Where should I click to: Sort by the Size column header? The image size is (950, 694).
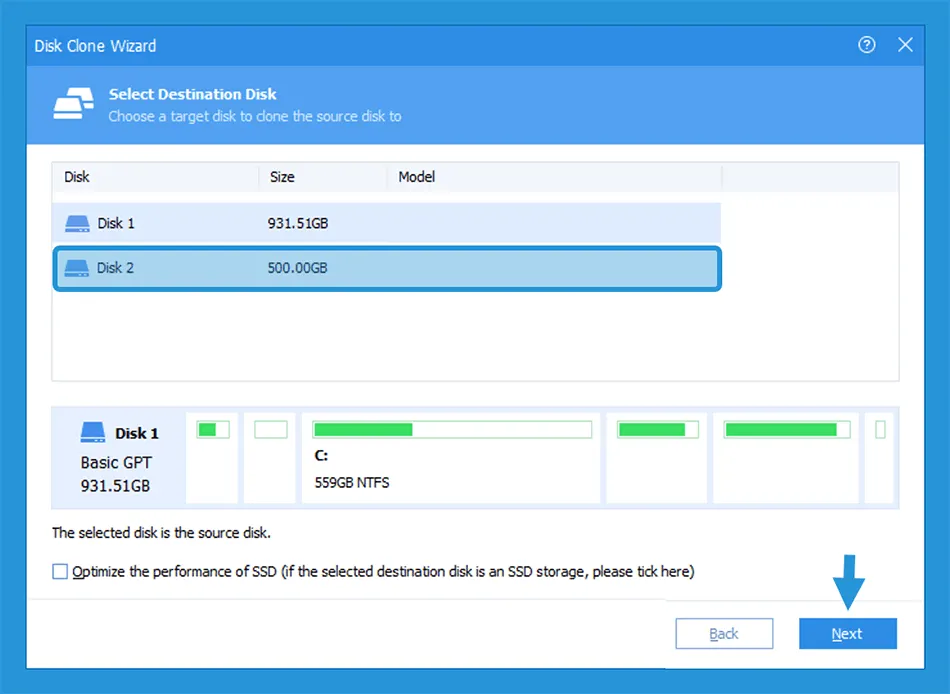[323, 177]
